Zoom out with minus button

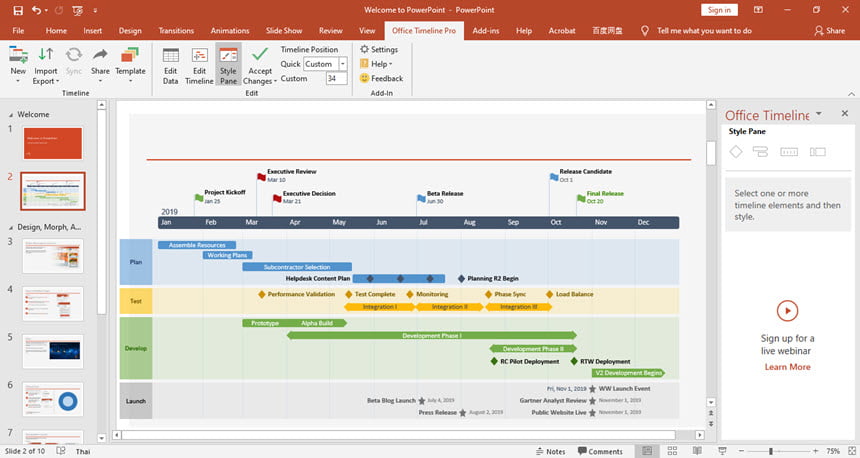pyautogui.click(x=741, y=451)
